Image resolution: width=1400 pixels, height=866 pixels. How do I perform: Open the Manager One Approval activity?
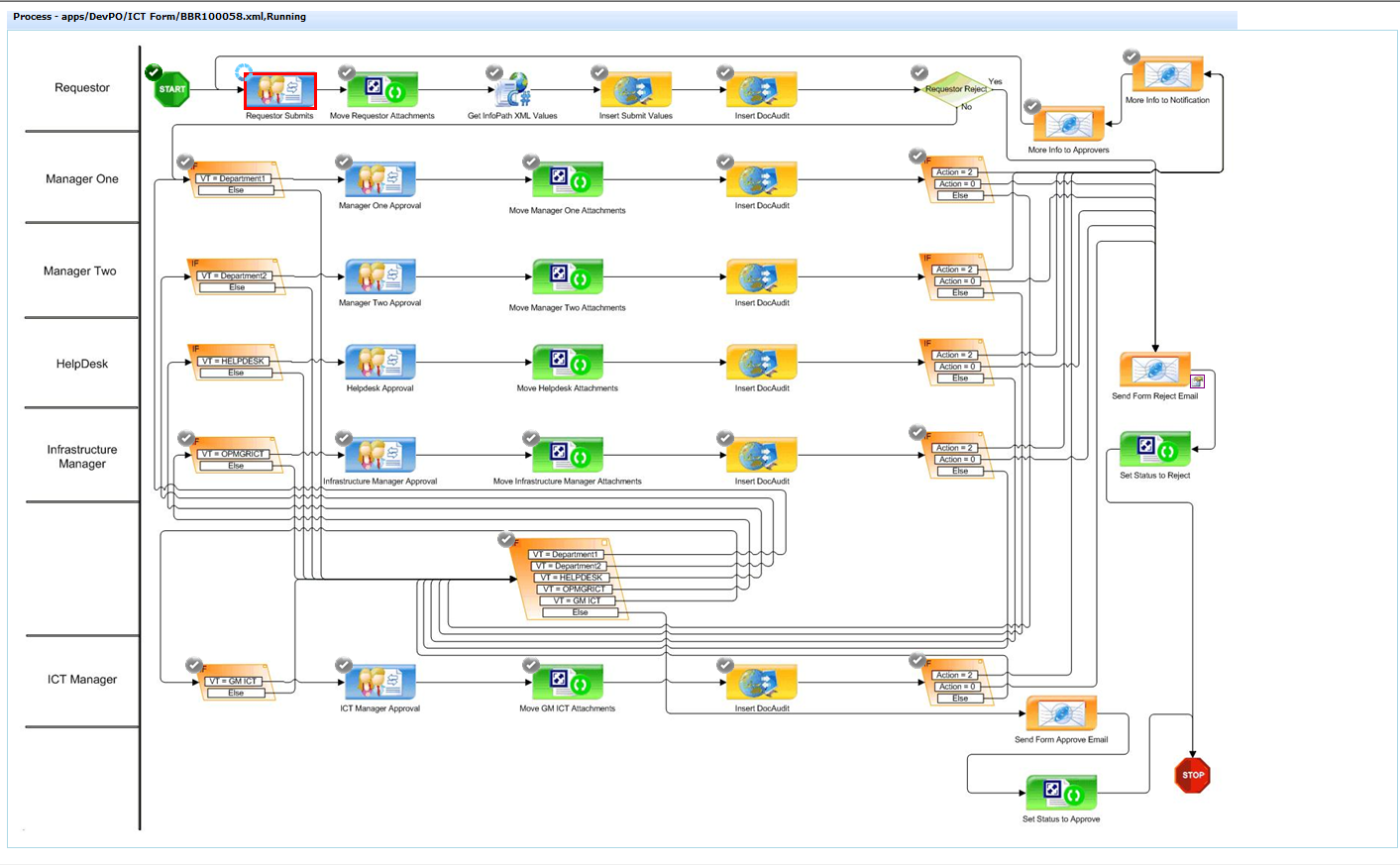click(380, 180)
